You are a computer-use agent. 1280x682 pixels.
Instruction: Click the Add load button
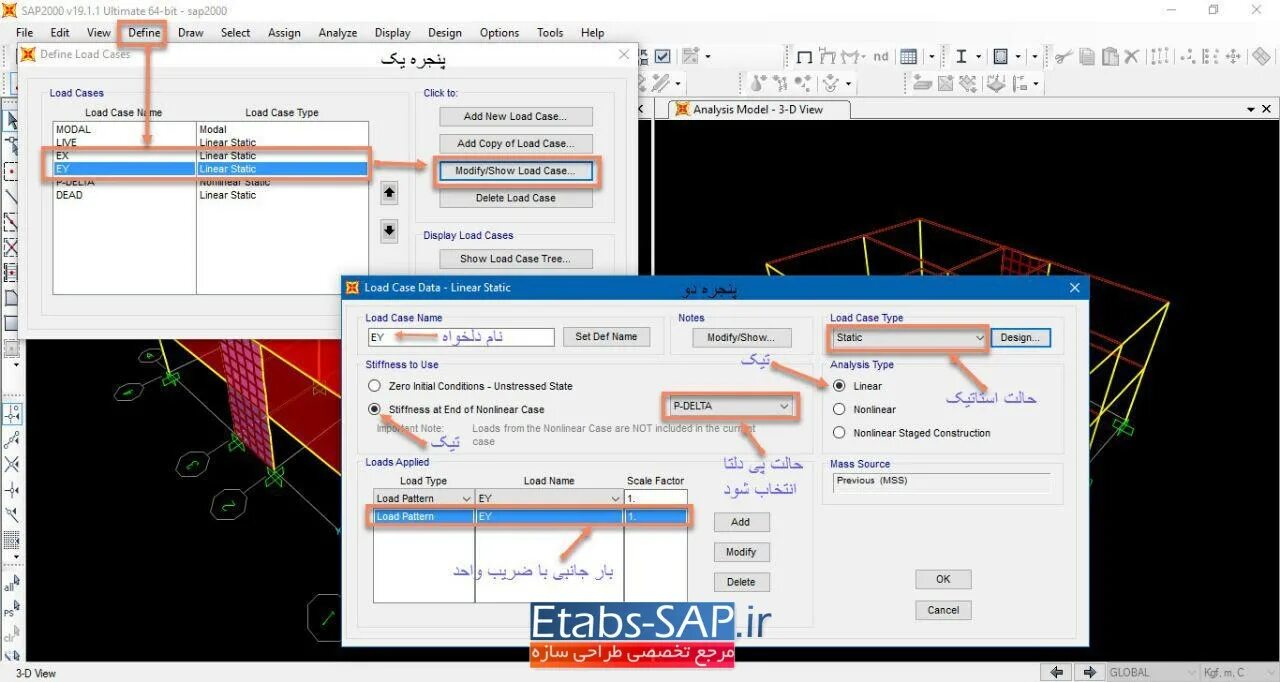click(x=741, y=522)
